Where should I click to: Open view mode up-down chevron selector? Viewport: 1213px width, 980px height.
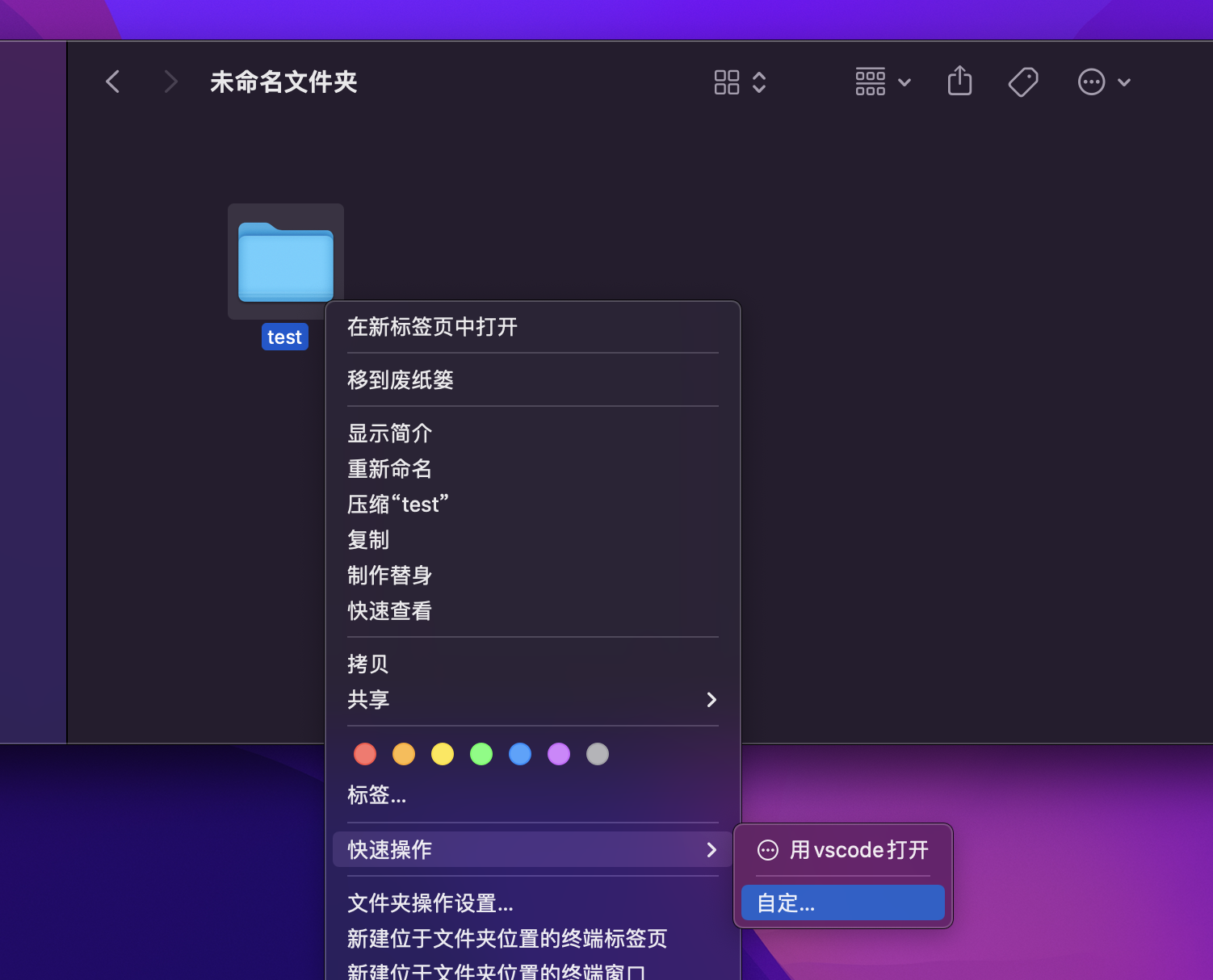coord(759,82)
